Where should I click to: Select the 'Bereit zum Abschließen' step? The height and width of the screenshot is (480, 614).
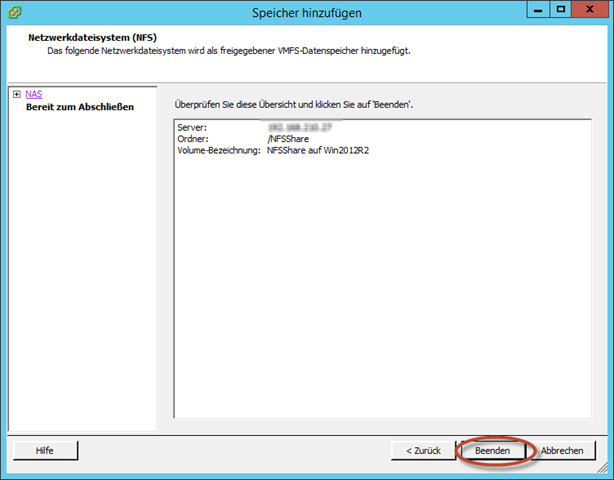[x=80, y=107]
